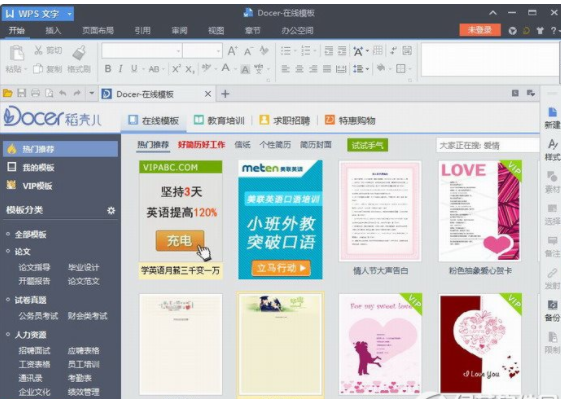Click the Cut (剪切) scissors icon
Image resolution: width=561 pixels, height=399 pixels.
pos(38,50)
